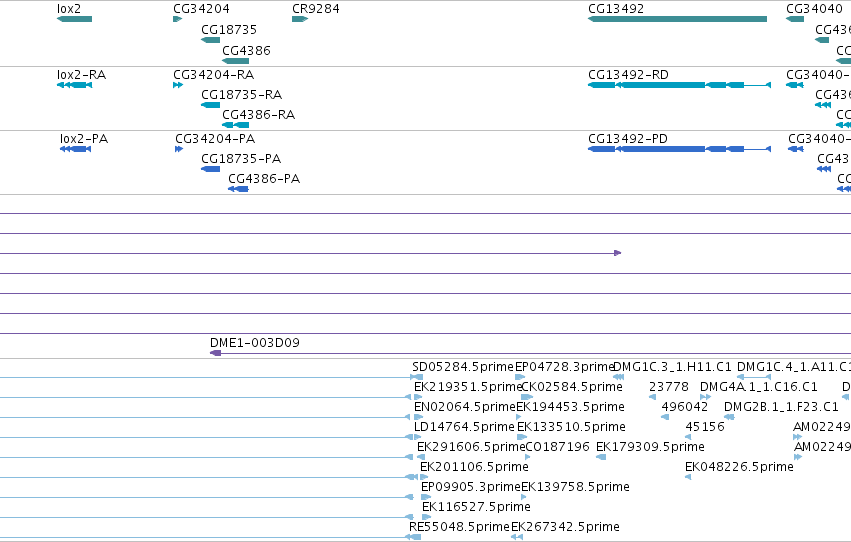The width and height of the screenshot is (851, 542).
Task: Select the CG4386-RA transcript label
Action: 259,115
